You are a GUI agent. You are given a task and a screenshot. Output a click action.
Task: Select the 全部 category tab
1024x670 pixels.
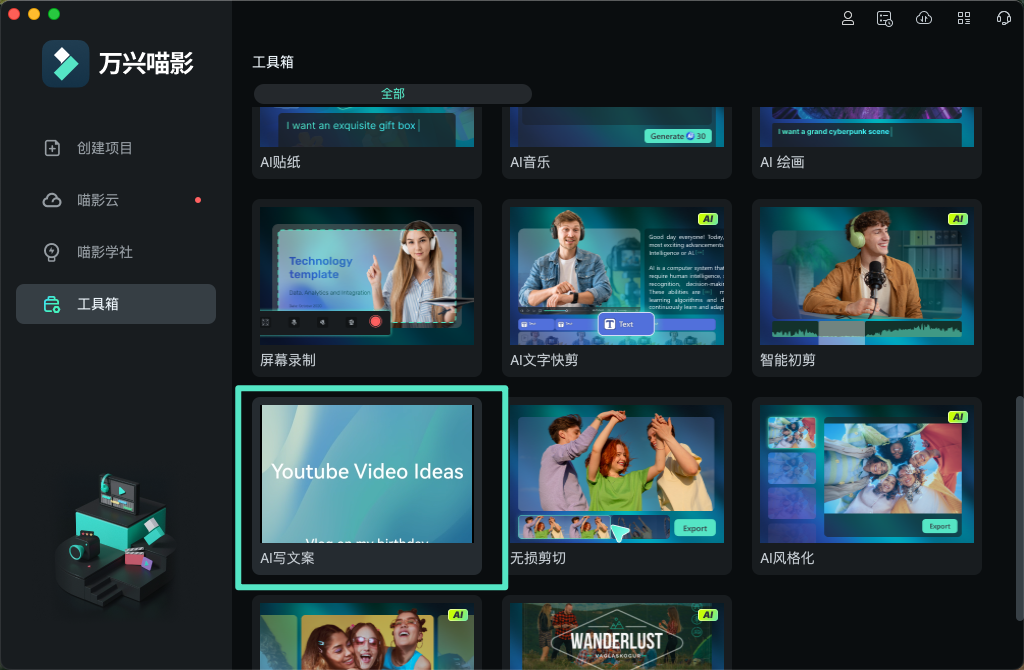[392, 94]
